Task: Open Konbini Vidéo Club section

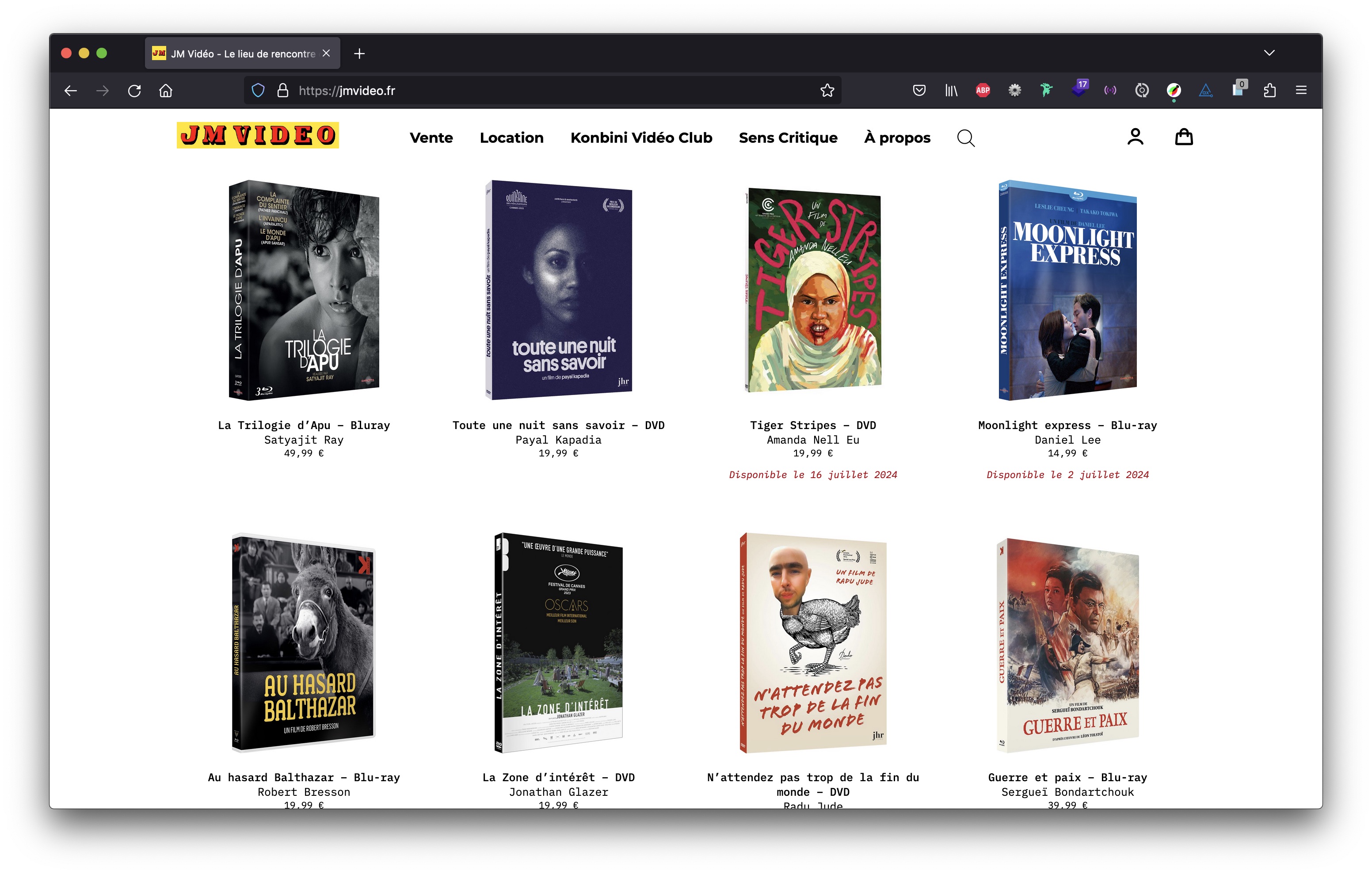Action: point(641,138)
